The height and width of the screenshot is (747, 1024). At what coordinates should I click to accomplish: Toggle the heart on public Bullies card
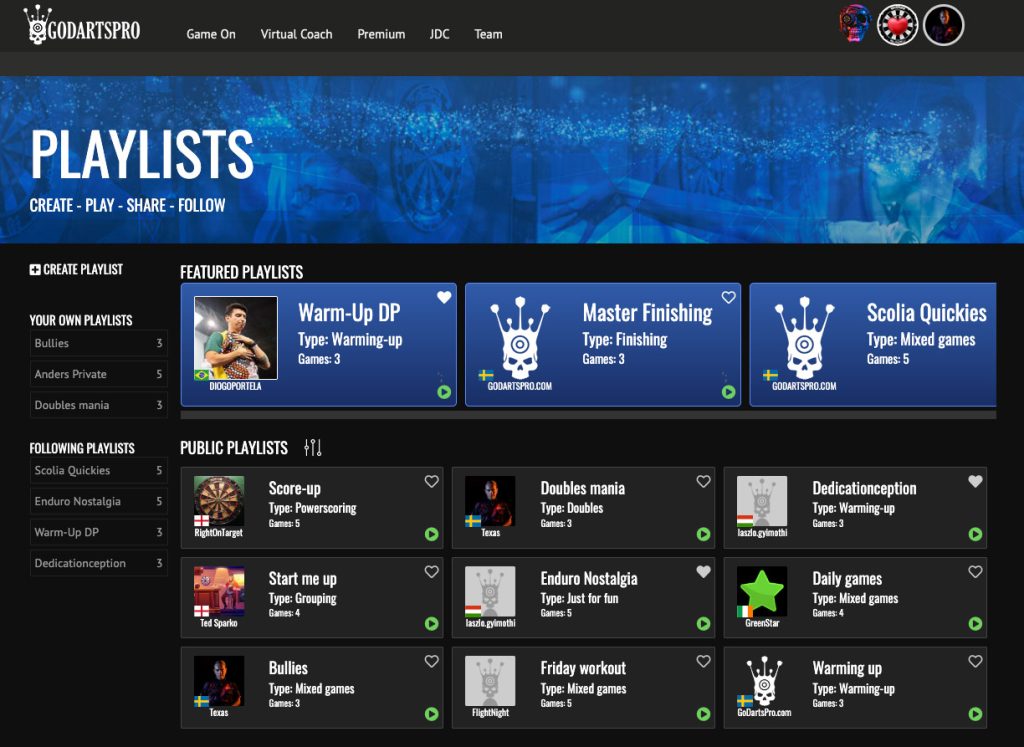(x=432, y=661)
